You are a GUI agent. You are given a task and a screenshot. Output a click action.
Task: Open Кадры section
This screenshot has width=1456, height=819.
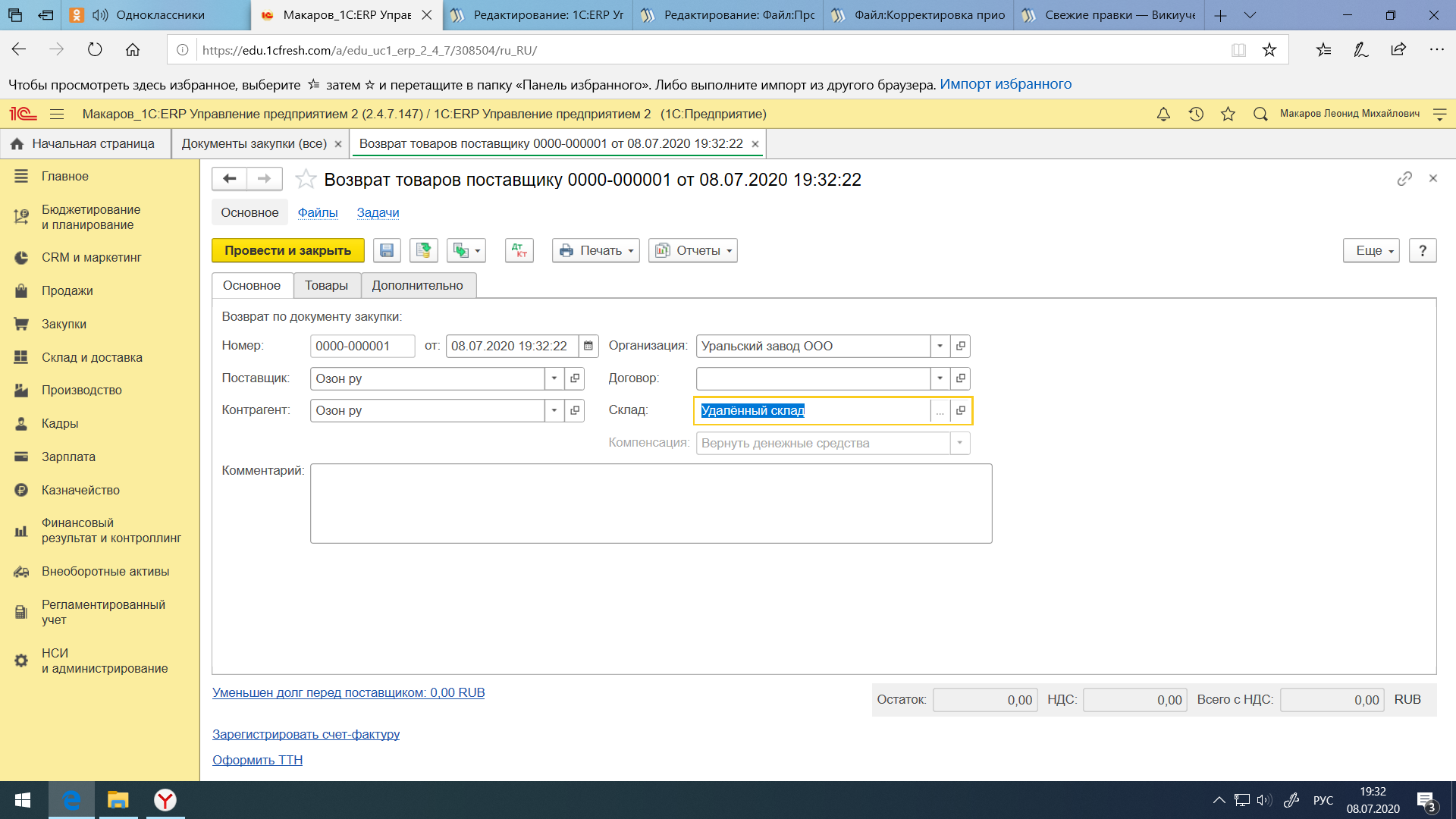(x=60, y=423)
